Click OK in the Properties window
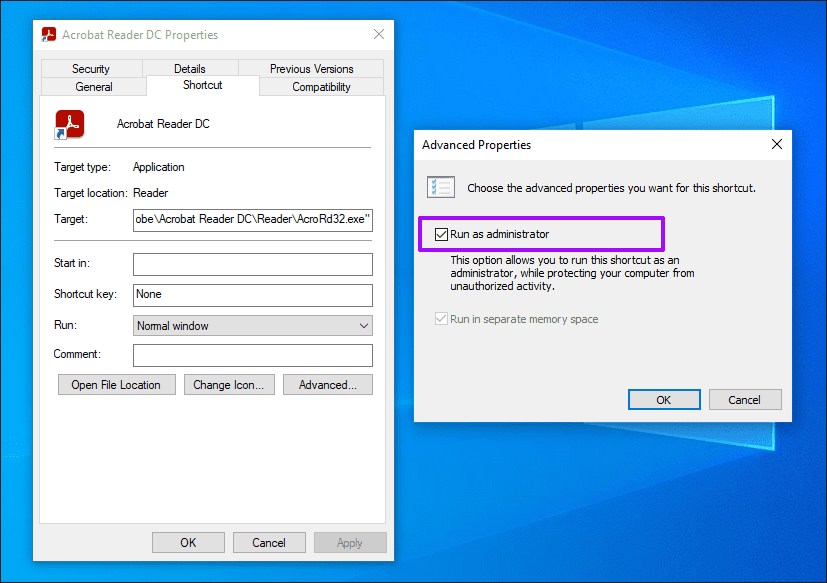The image size is (827, 583). [188, 543]
